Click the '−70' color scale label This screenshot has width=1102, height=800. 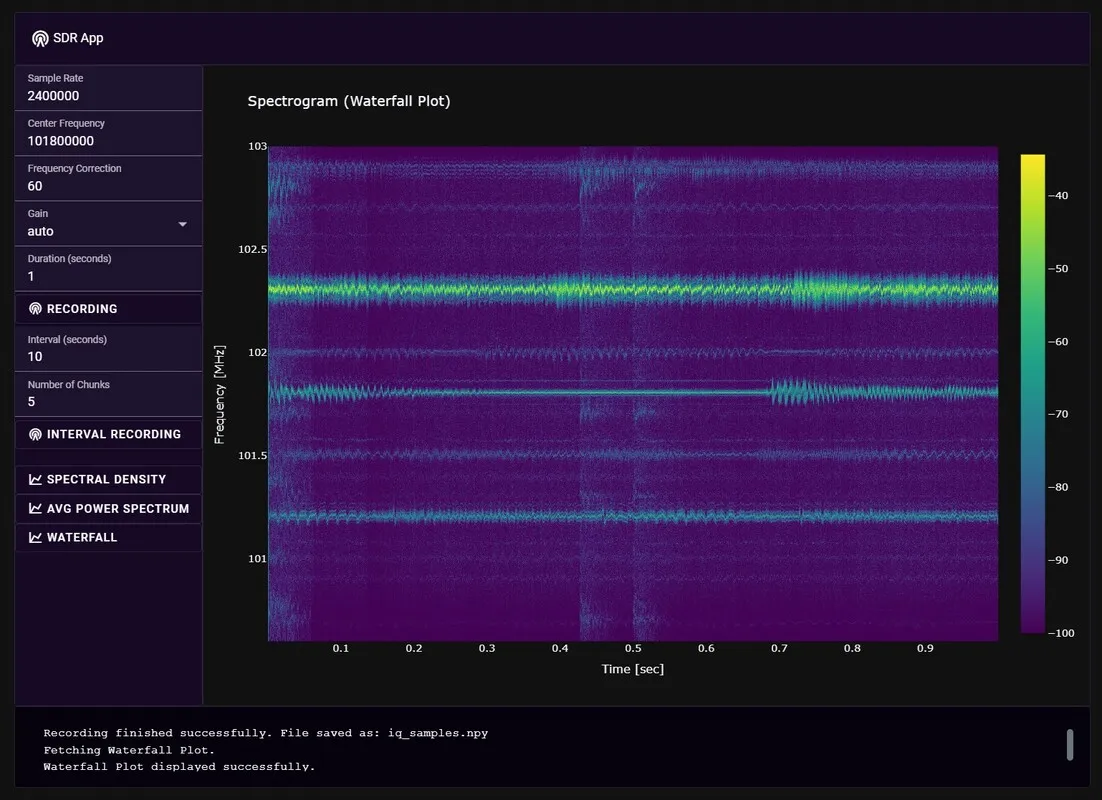coord(1058,414)
